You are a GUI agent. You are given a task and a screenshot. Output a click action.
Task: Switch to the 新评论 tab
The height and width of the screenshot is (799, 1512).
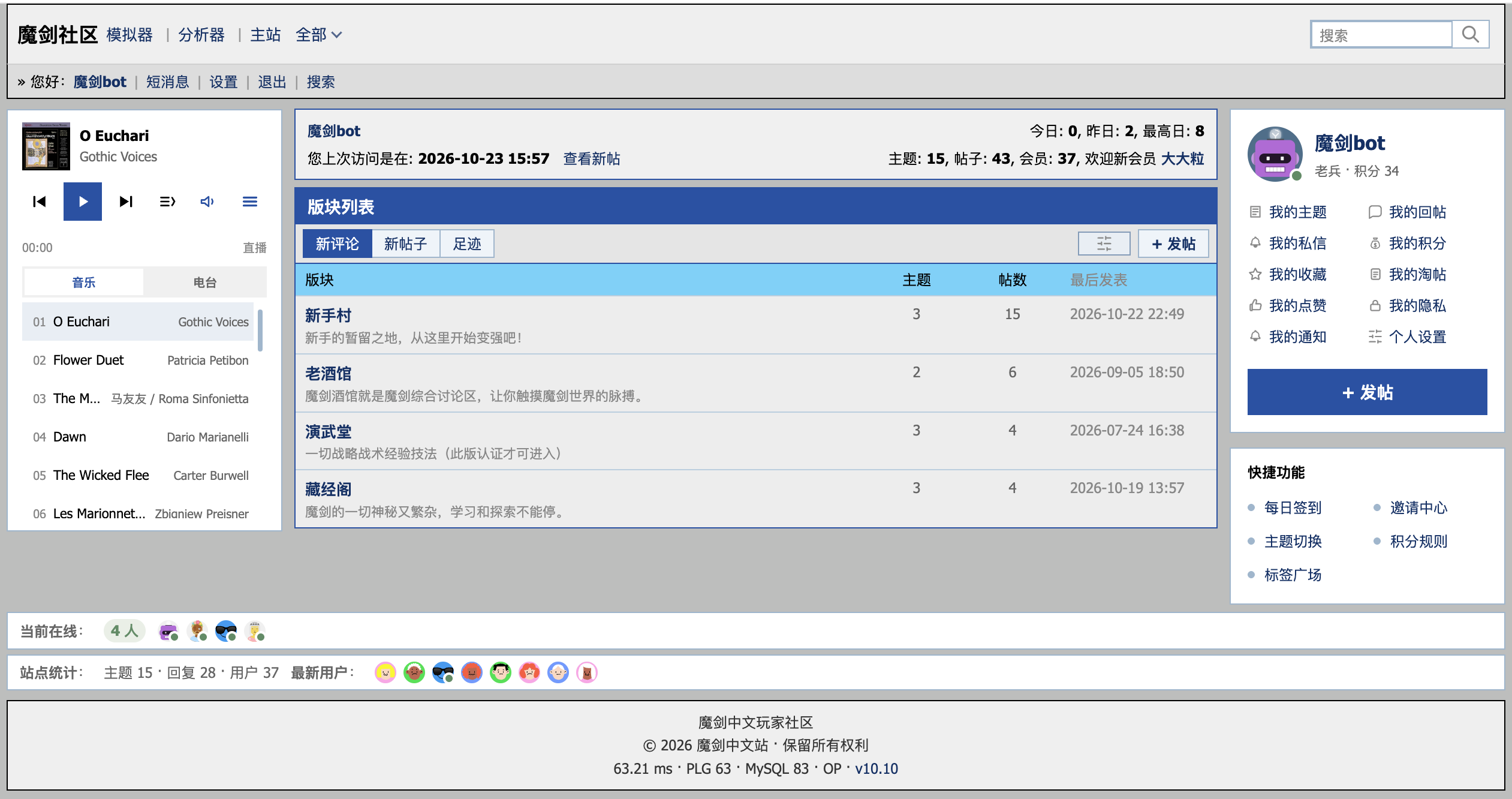tap(338, 244)
